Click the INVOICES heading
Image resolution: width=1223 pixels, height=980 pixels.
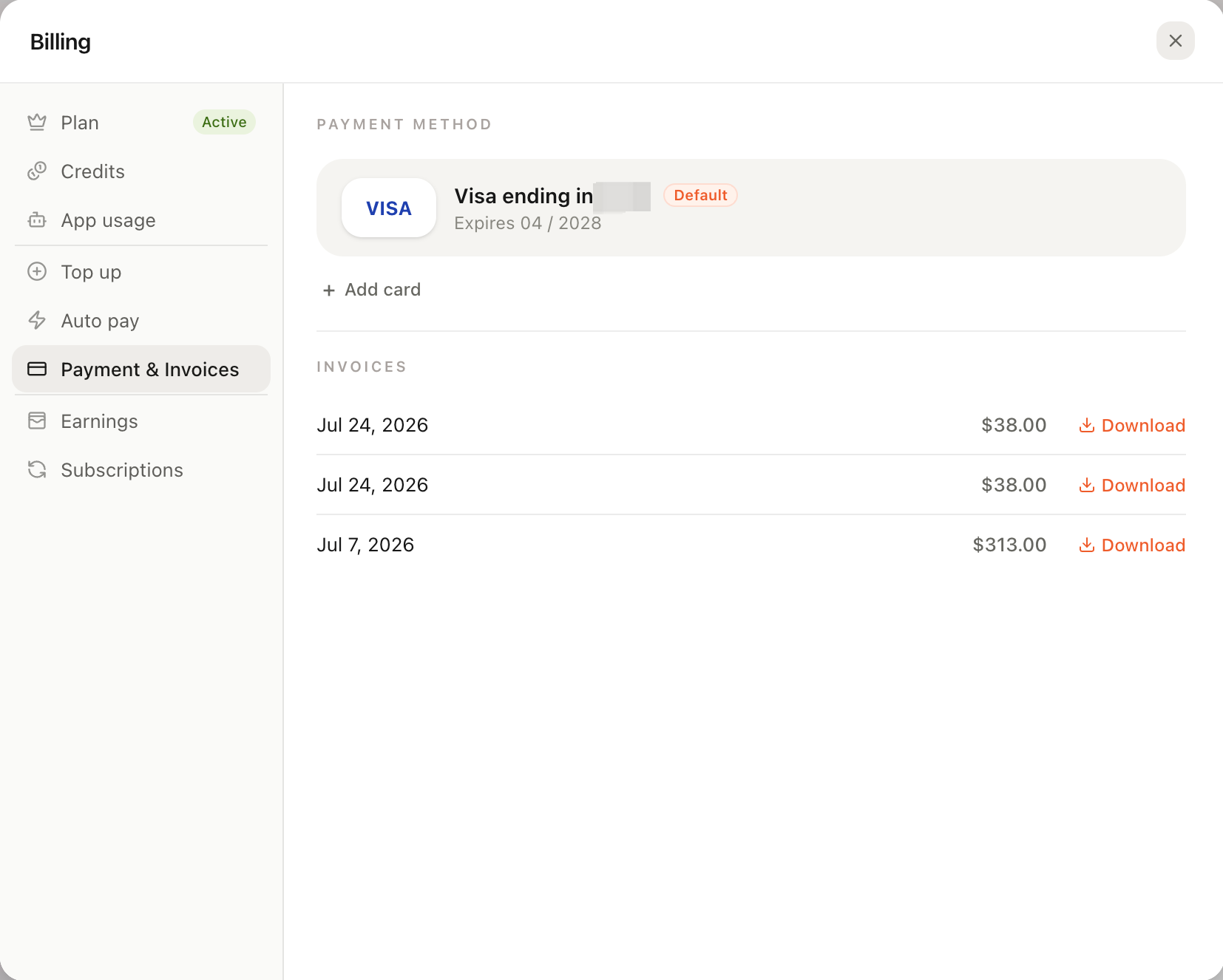coord(362,367)
